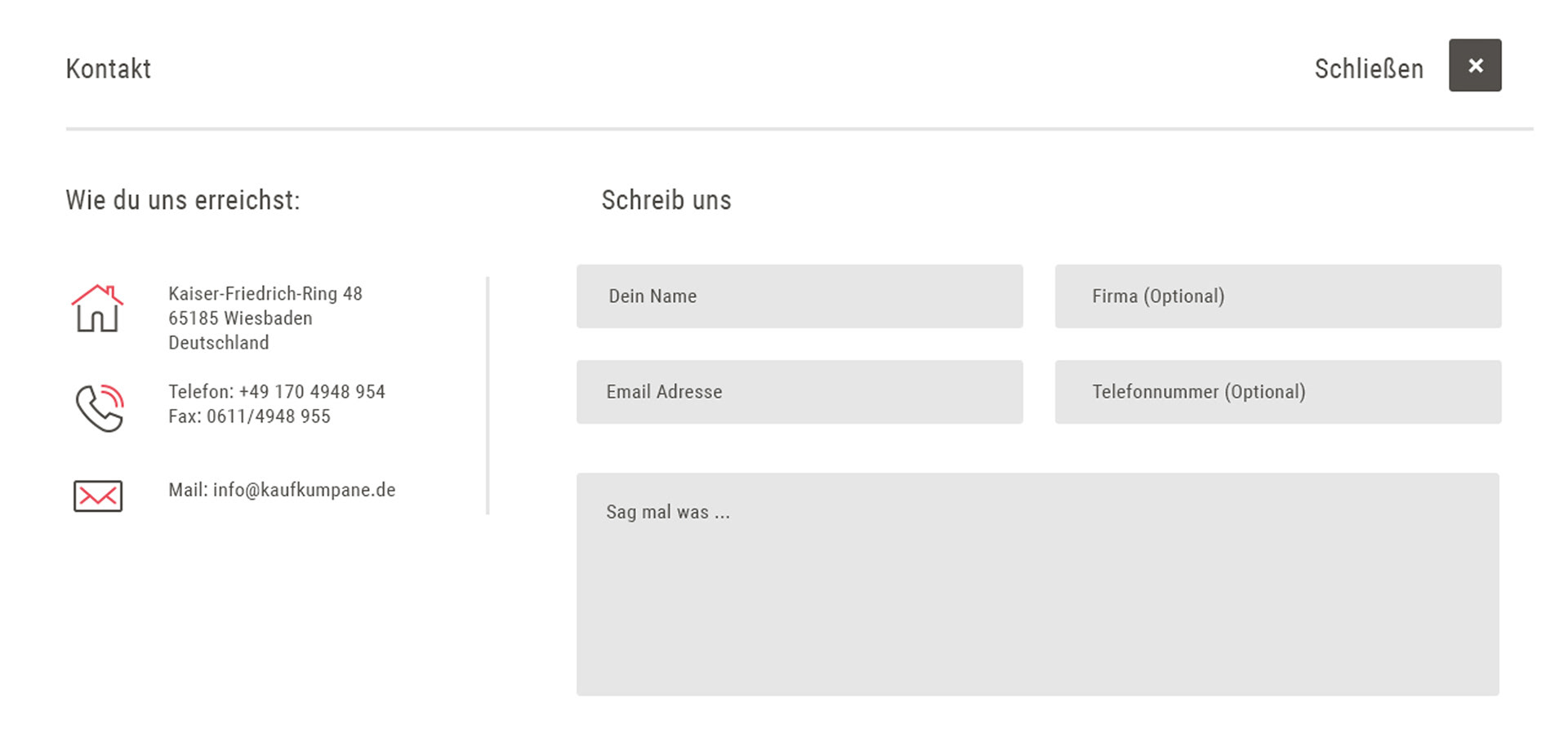Image resolution: width=1568 pixels, height=756 pixels.
Task: Click into the Sag mal was message box
Action: click(x=1038, y=585)
